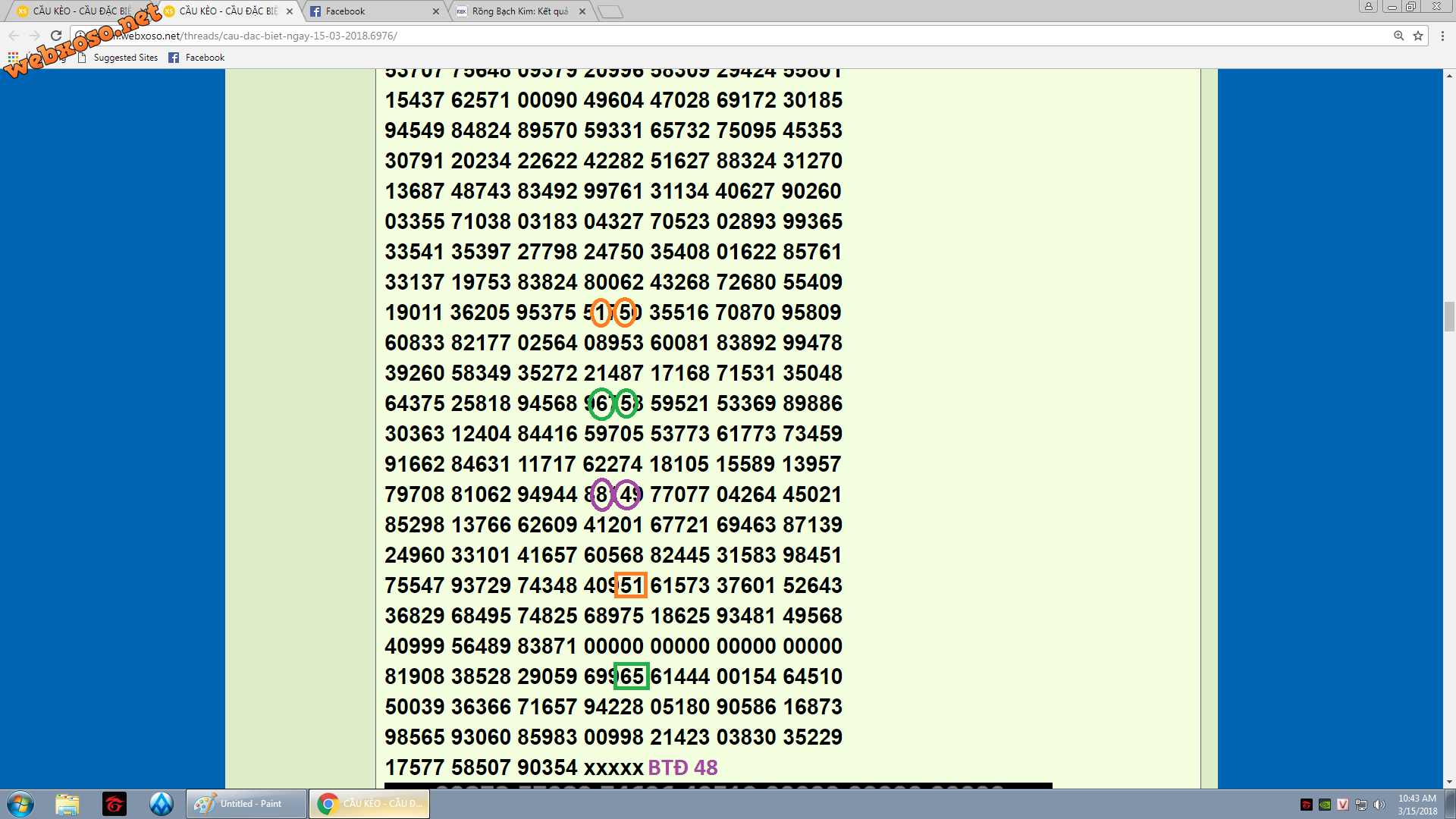Bookmark page with the star icon
This screenshot has height=819, width=1456.
1418,36
